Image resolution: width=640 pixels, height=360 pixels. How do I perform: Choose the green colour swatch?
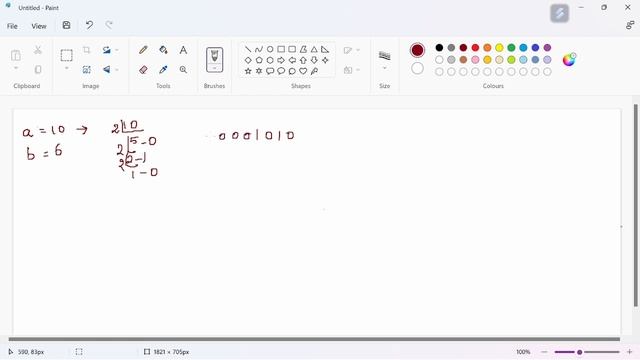(511, 48)
